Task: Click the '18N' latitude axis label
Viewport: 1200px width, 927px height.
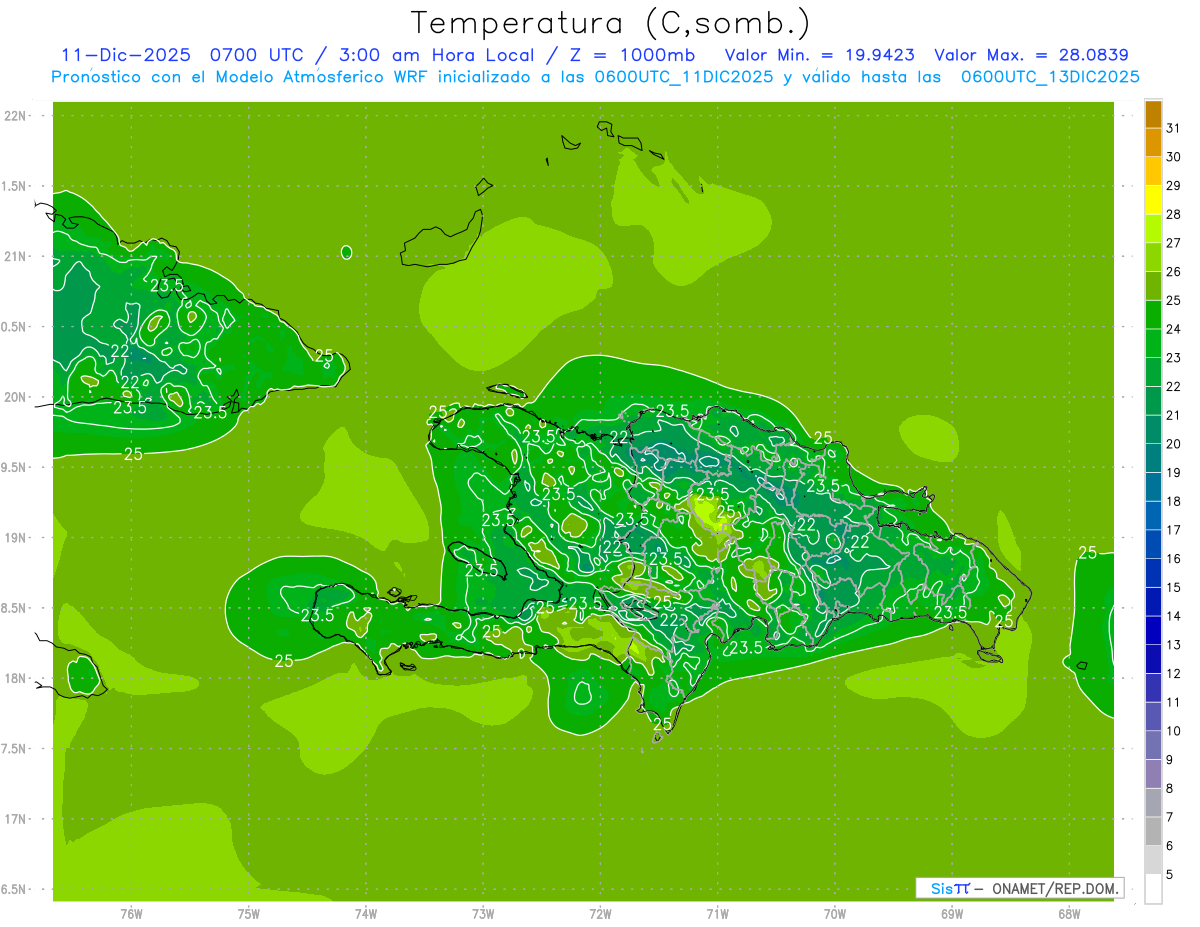Action: point(16,678)
